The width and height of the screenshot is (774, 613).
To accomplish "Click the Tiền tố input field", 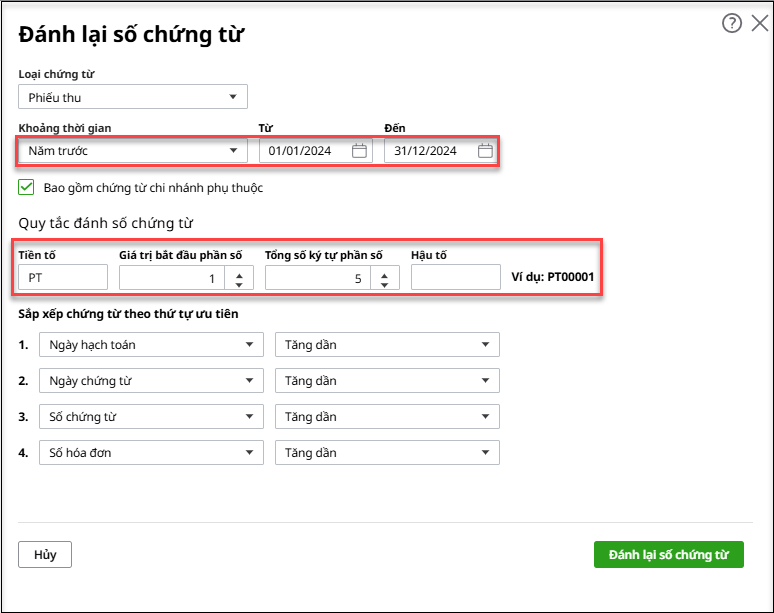I will coord(63,278).
